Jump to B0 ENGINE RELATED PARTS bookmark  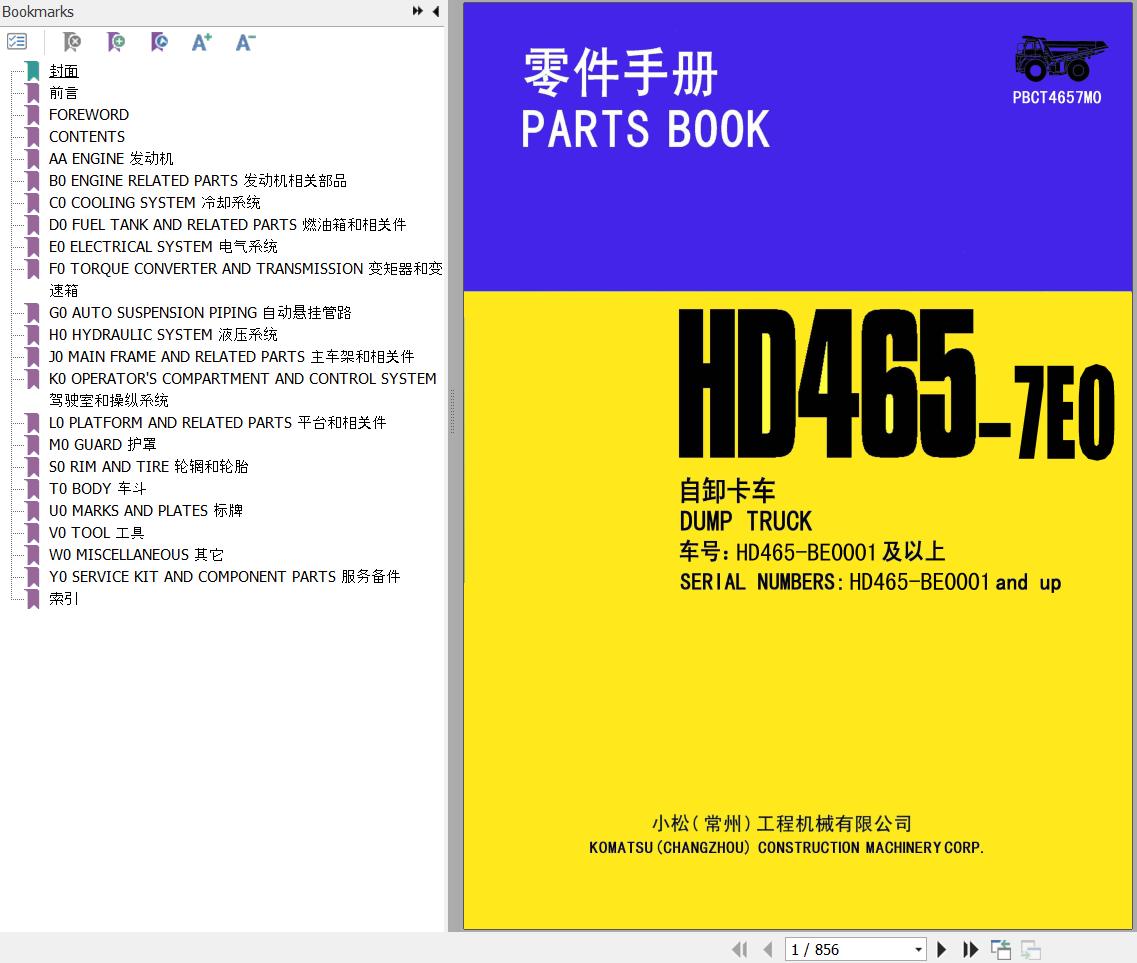pyautogui.click(x=197, y=181)
